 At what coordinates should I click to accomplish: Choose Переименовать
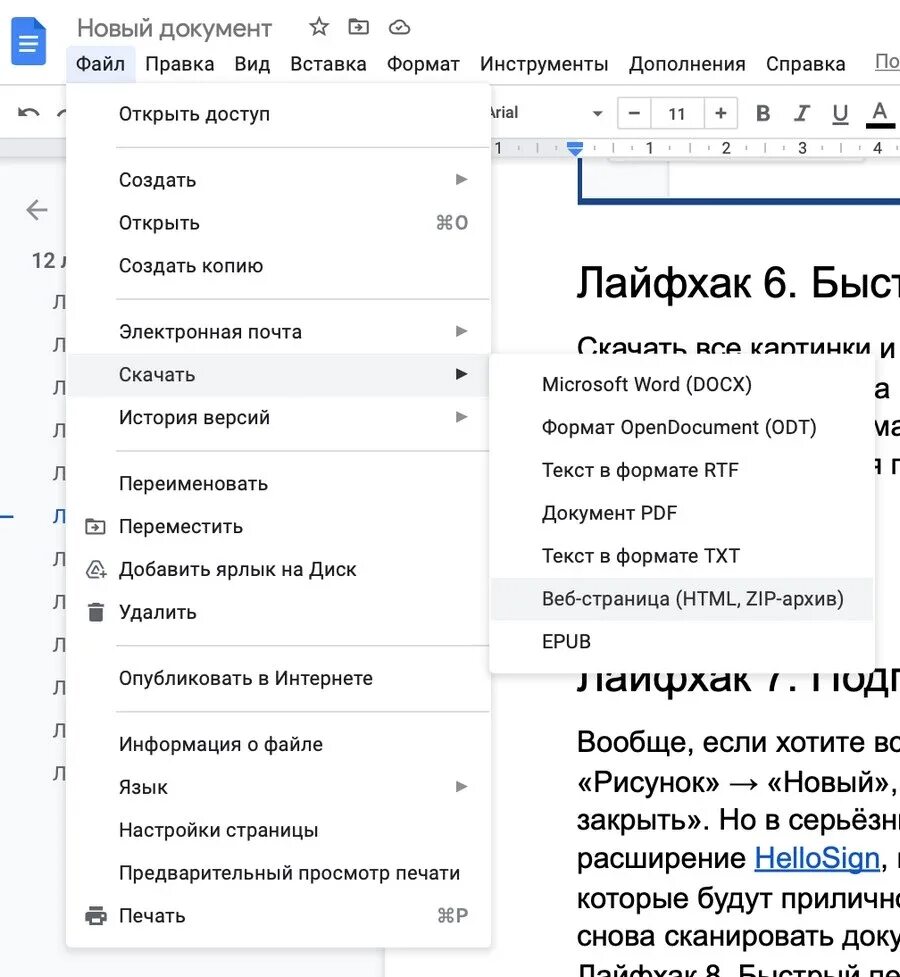point(278,484)
